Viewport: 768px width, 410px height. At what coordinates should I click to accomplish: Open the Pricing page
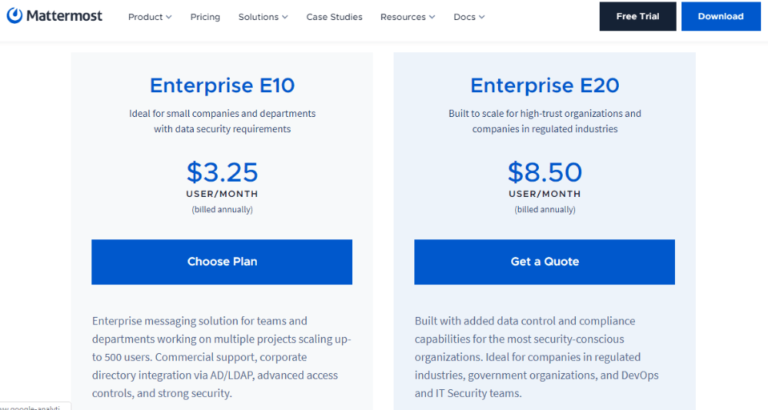tap(205, 17)
